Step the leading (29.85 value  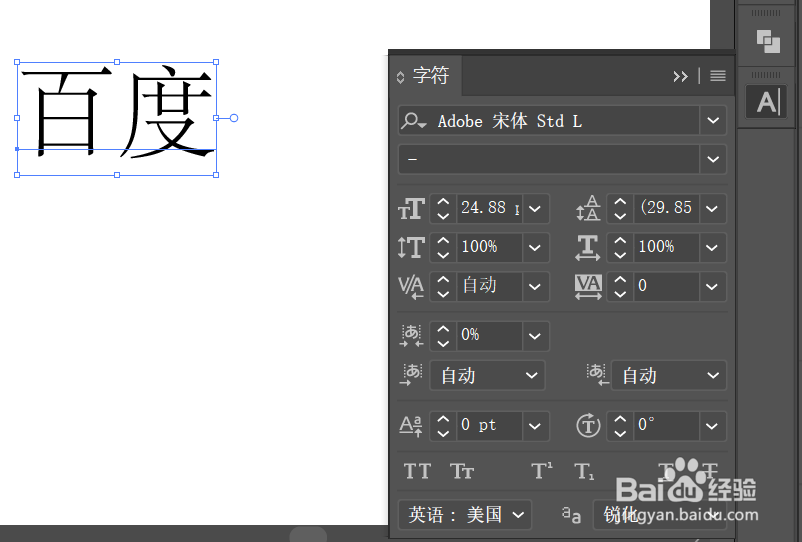(620, 209)
